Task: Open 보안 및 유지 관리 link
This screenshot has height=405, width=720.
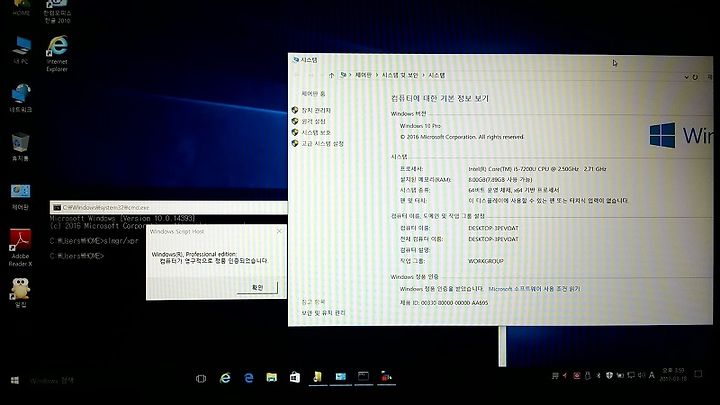Action: click(323, 313)
